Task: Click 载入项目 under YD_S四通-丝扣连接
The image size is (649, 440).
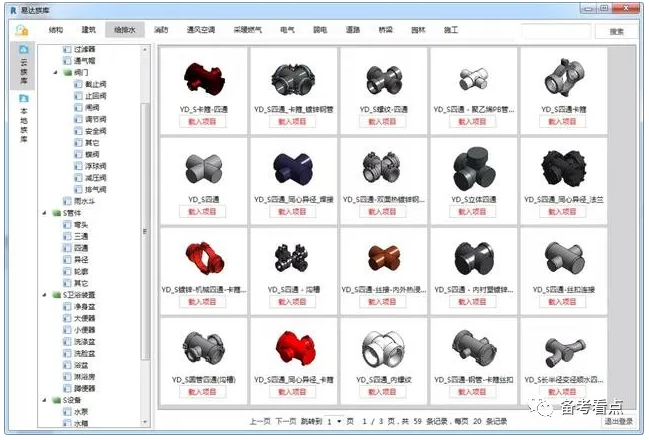Action: [x=562, y=302]
